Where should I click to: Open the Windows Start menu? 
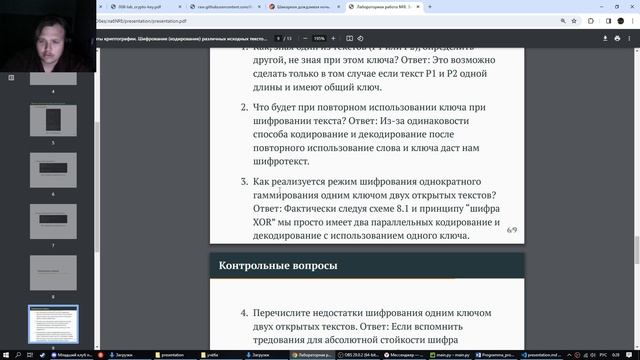click(x=6, y=355)
